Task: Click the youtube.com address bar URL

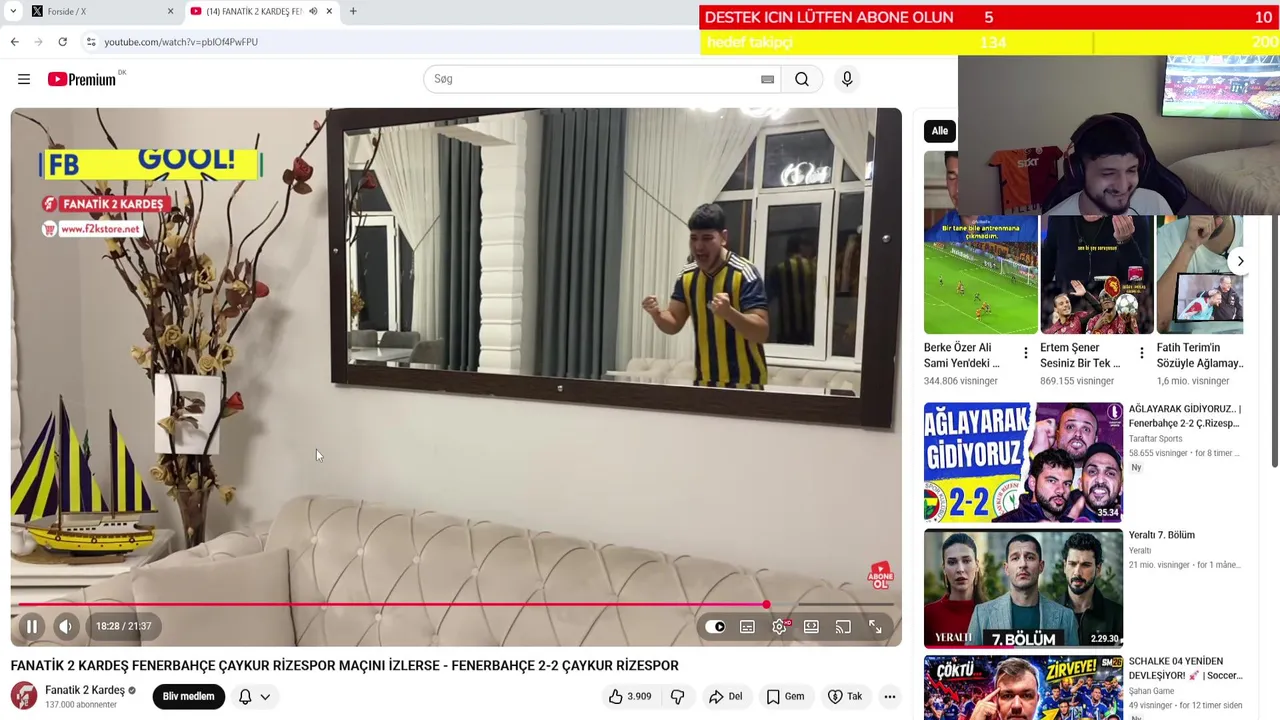Action: coord(181,42)
